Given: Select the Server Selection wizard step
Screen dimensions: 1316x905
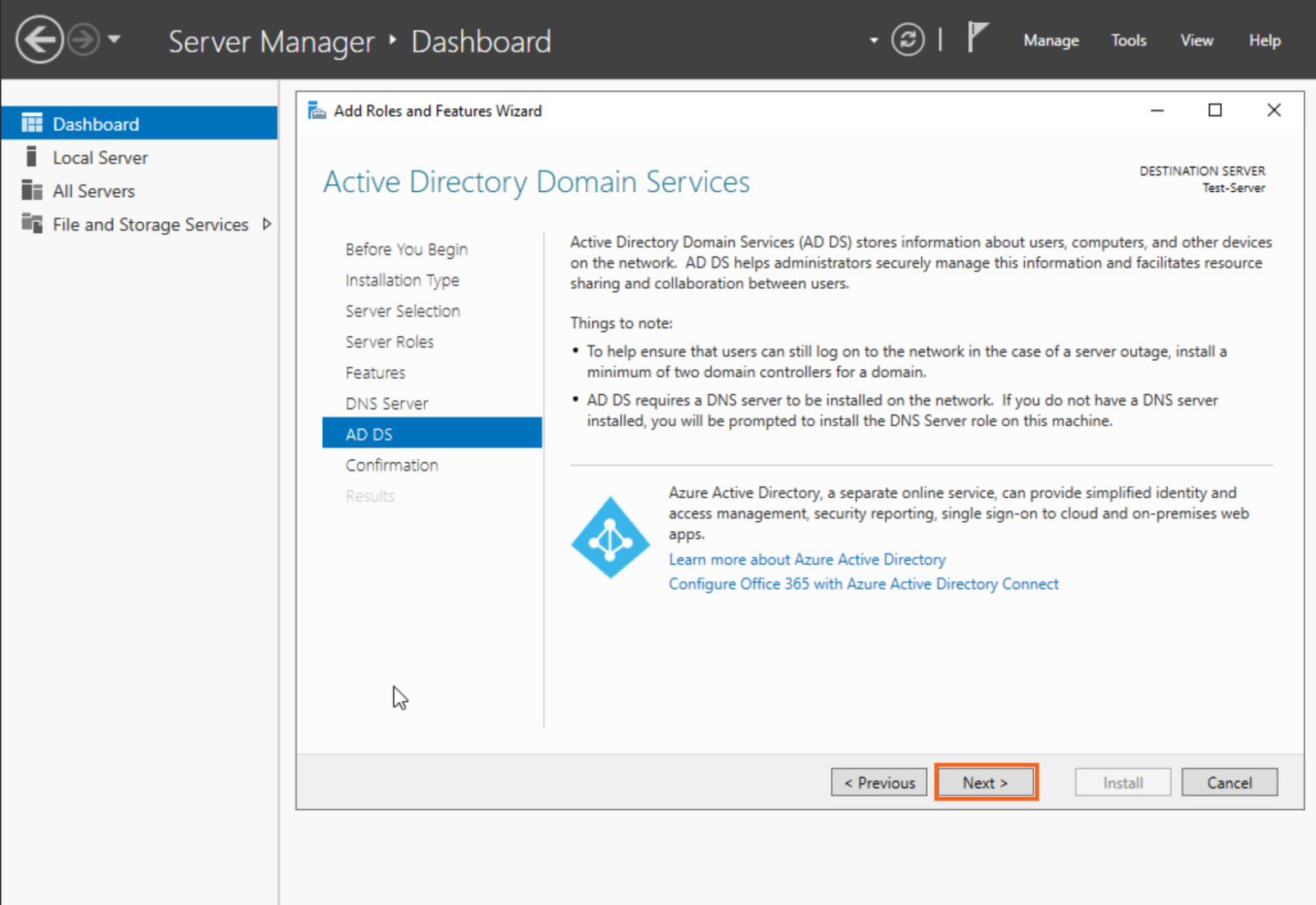Looking at the screenshot, I should (x=403, y=310).
